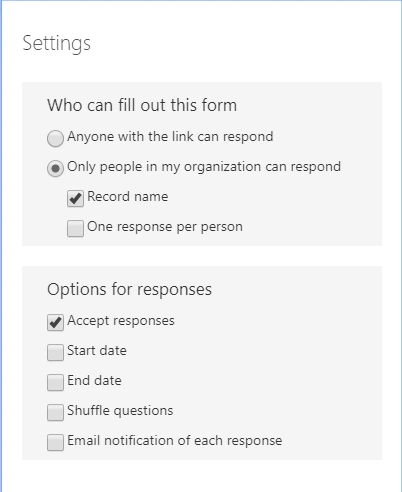Click the 'Only people in my organization can respond' label text
The height and width of the screenshot is (492, 402).
(x=204, y=167)
